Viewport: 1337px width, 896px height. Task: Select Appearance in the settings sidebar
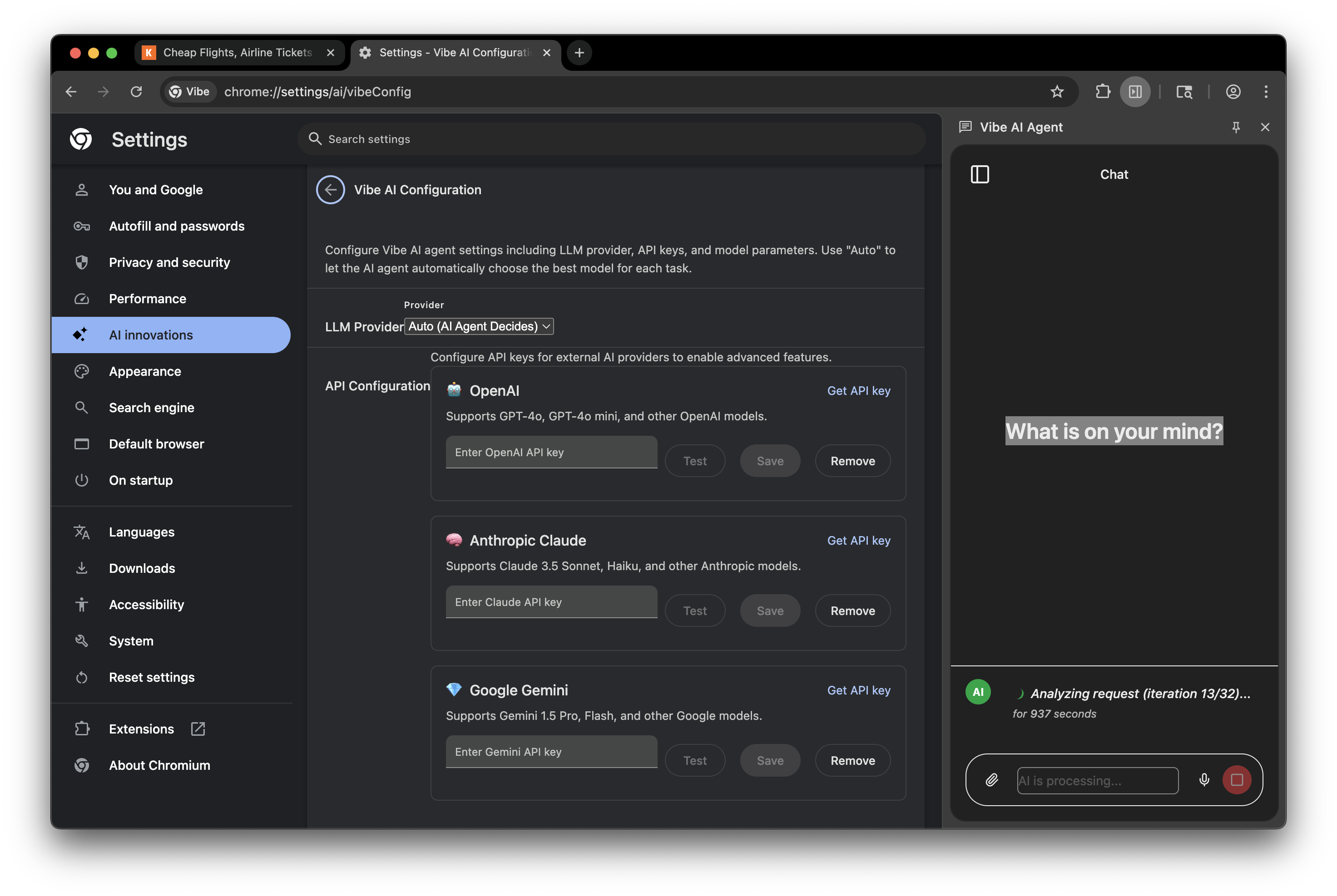coord(145,371)
